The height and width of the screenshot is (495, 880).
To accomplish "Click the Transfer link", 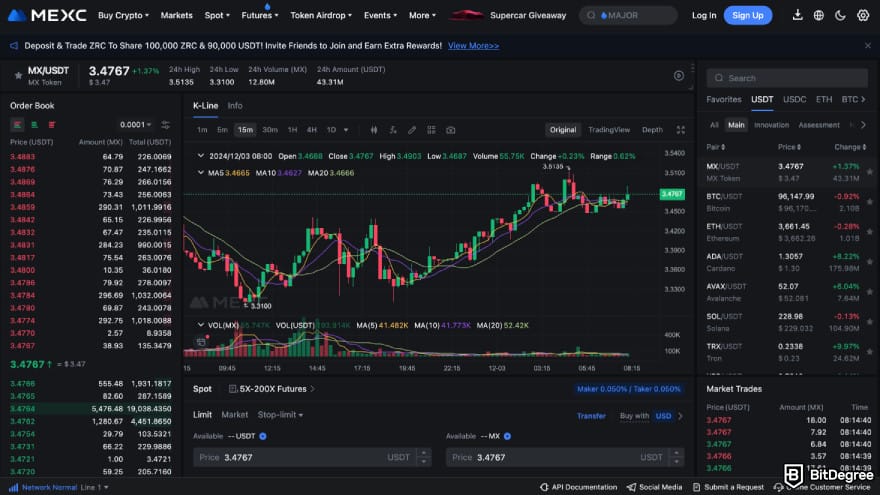I will tap(591, 416).
